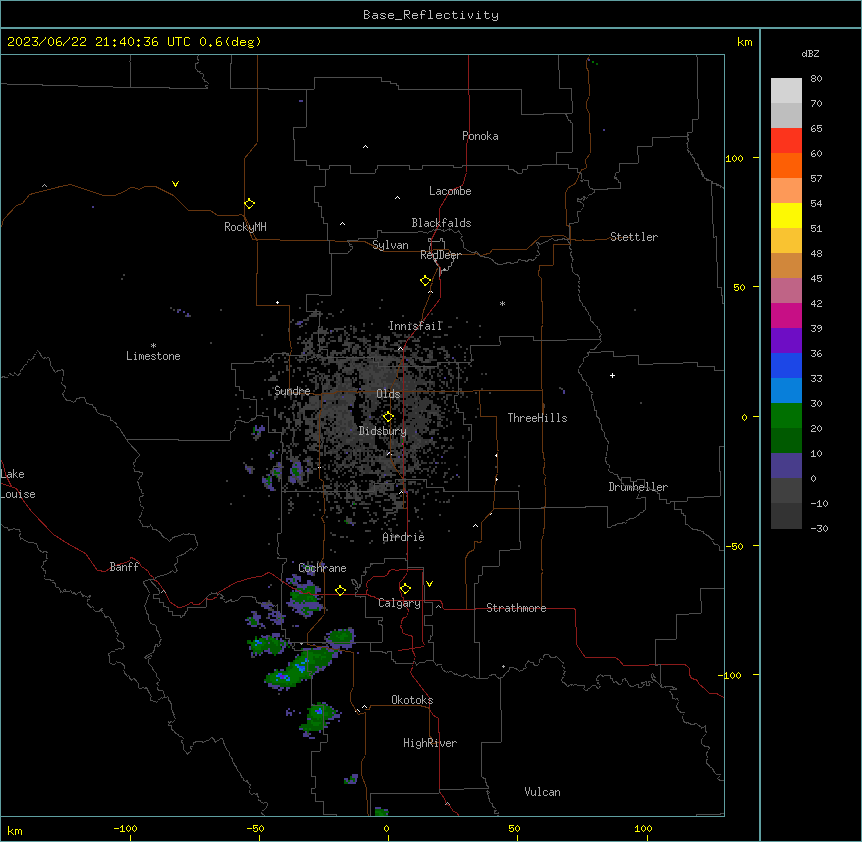Select the blue 36 dBZ legend color
Screen dimensions: 862x842
pos(786,365)
